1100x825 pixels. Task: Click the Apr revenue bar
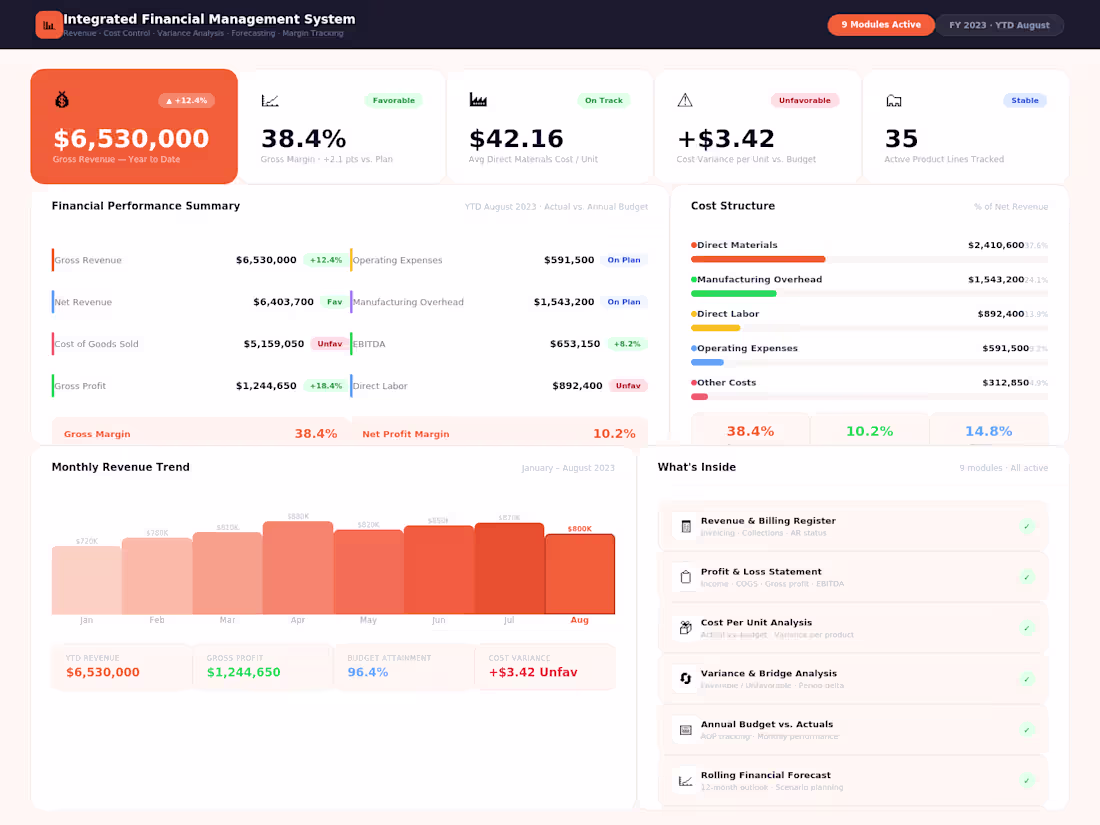(298, 568)
